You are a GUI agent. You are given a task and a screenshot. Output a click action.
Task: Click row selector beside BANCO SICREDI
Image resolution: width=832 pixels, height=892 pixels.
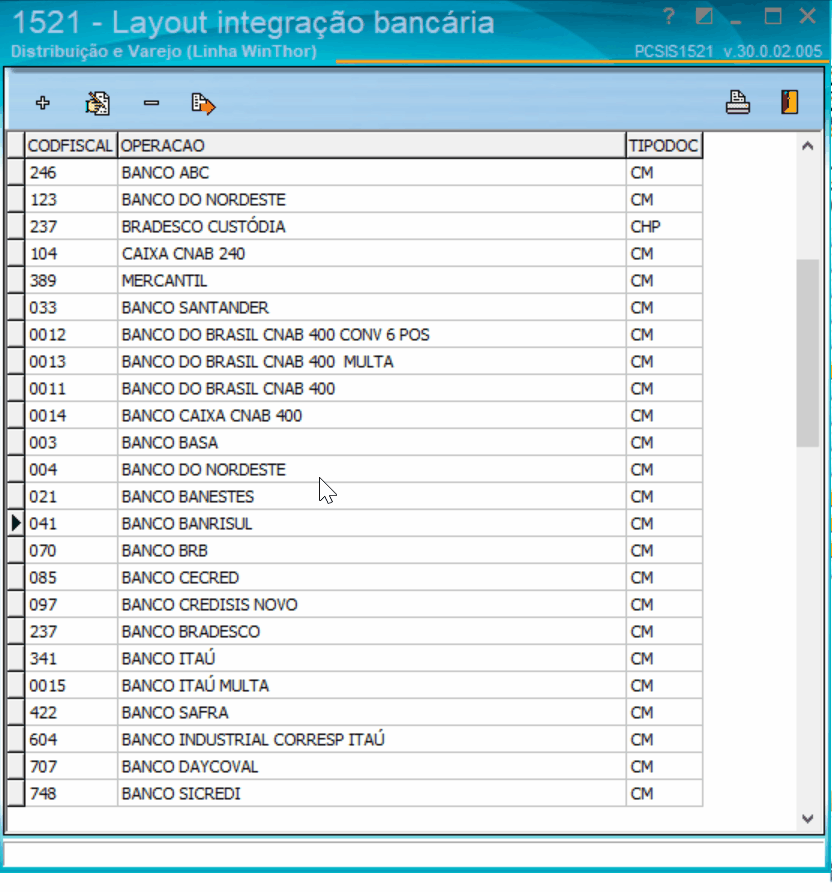click(x=16, y=794)
